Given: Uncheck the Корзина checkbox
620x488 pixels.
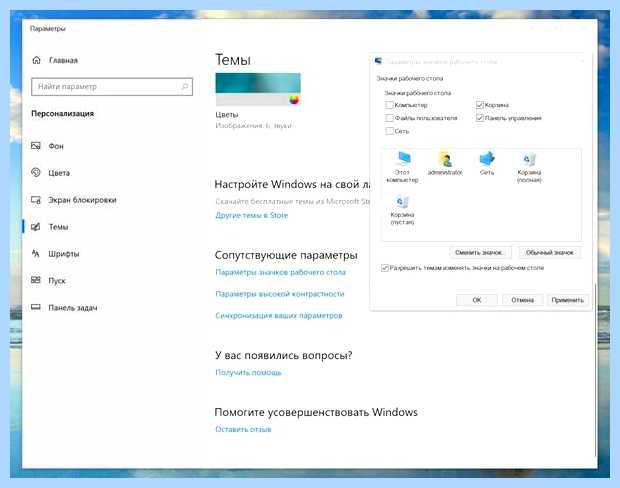Looking at the screenshot, I should (480, 105).
